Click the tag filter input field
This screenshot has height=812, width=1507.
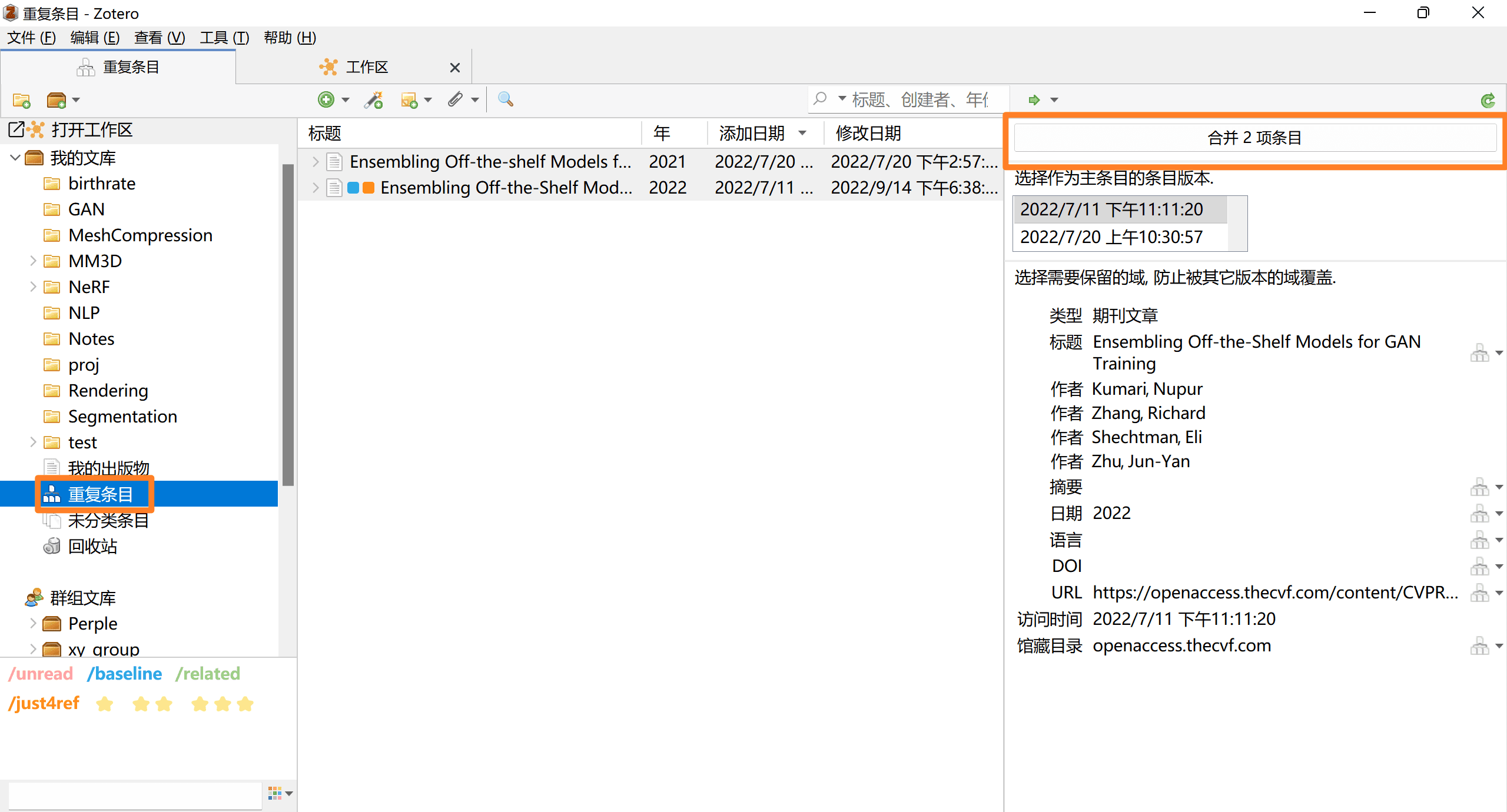[x=134, y=795]
